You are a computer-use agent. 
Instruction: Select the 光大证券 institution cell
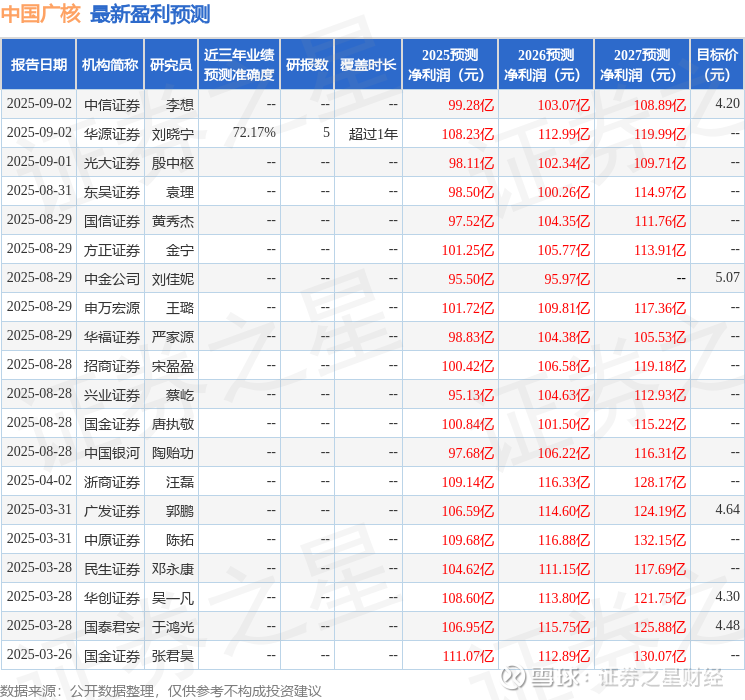click(112, 163)
